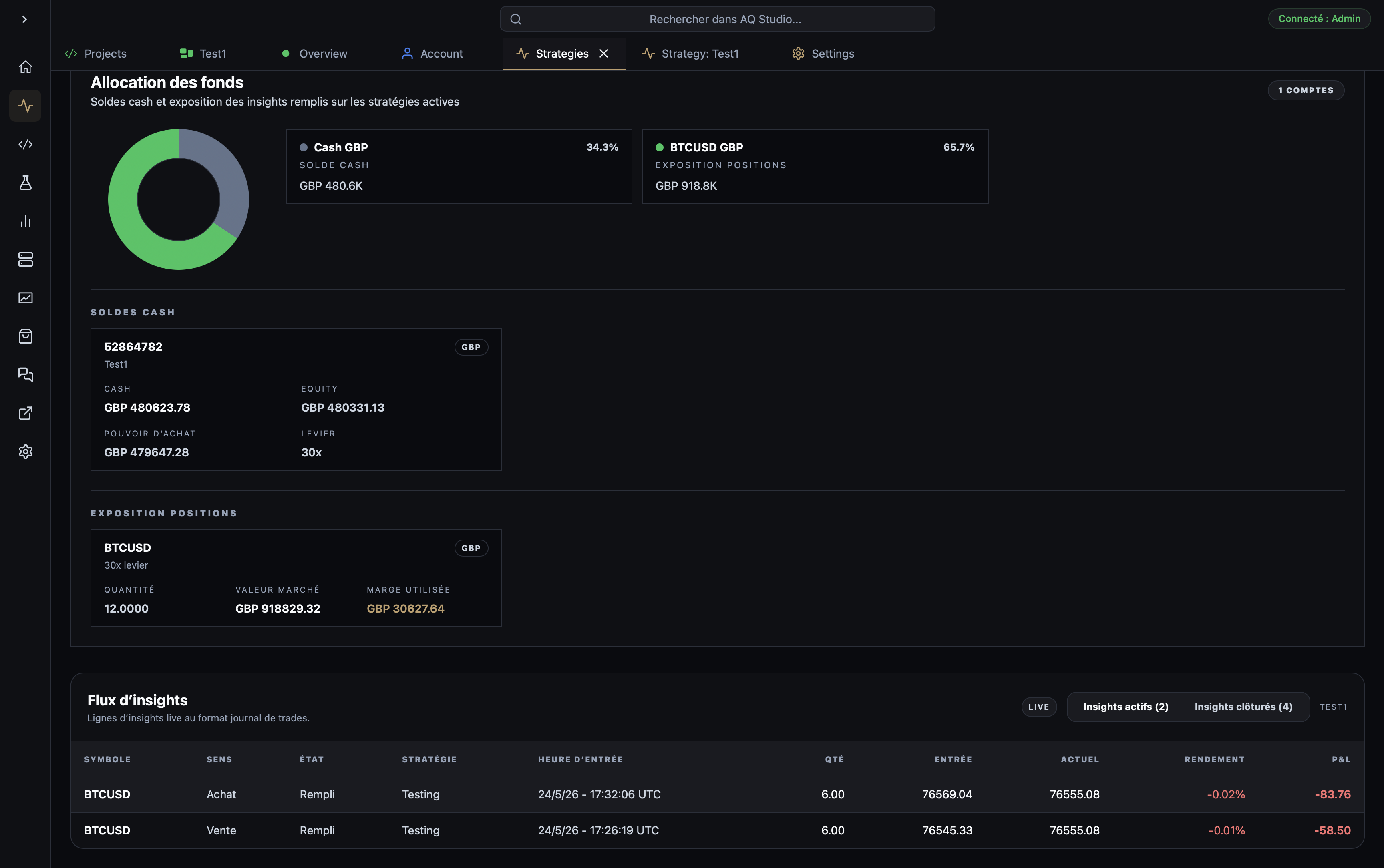Click the Strategies tab pulse icon

tap(522, 53)
